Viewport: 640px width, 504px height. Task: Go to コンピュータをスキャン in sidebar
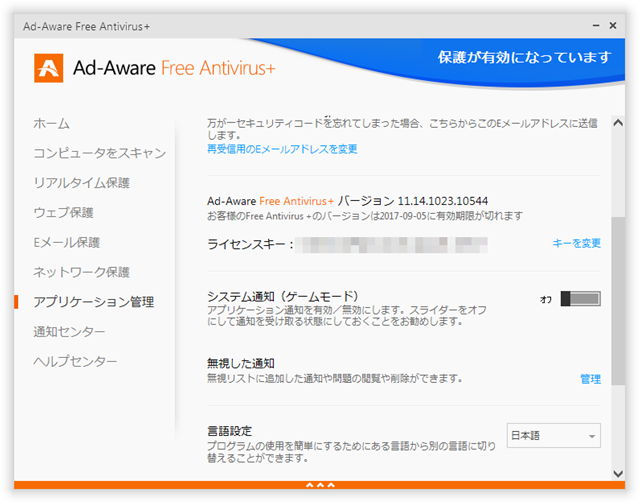pyautogui.click(x=100, y=153)
